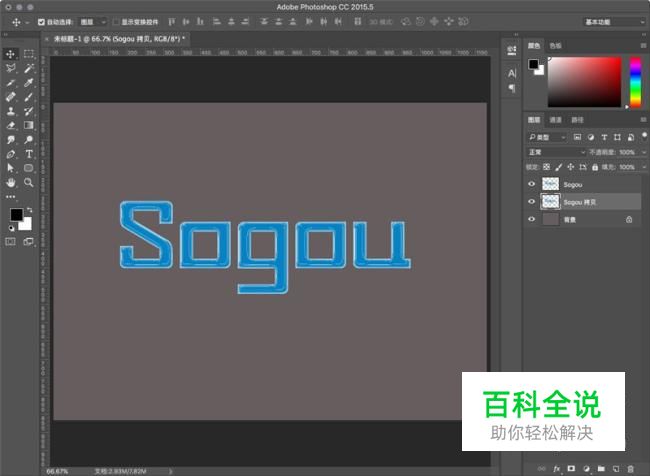The image size is (650, 476).
Task: Switch to the Paths tab
Action: coord(577,120)
